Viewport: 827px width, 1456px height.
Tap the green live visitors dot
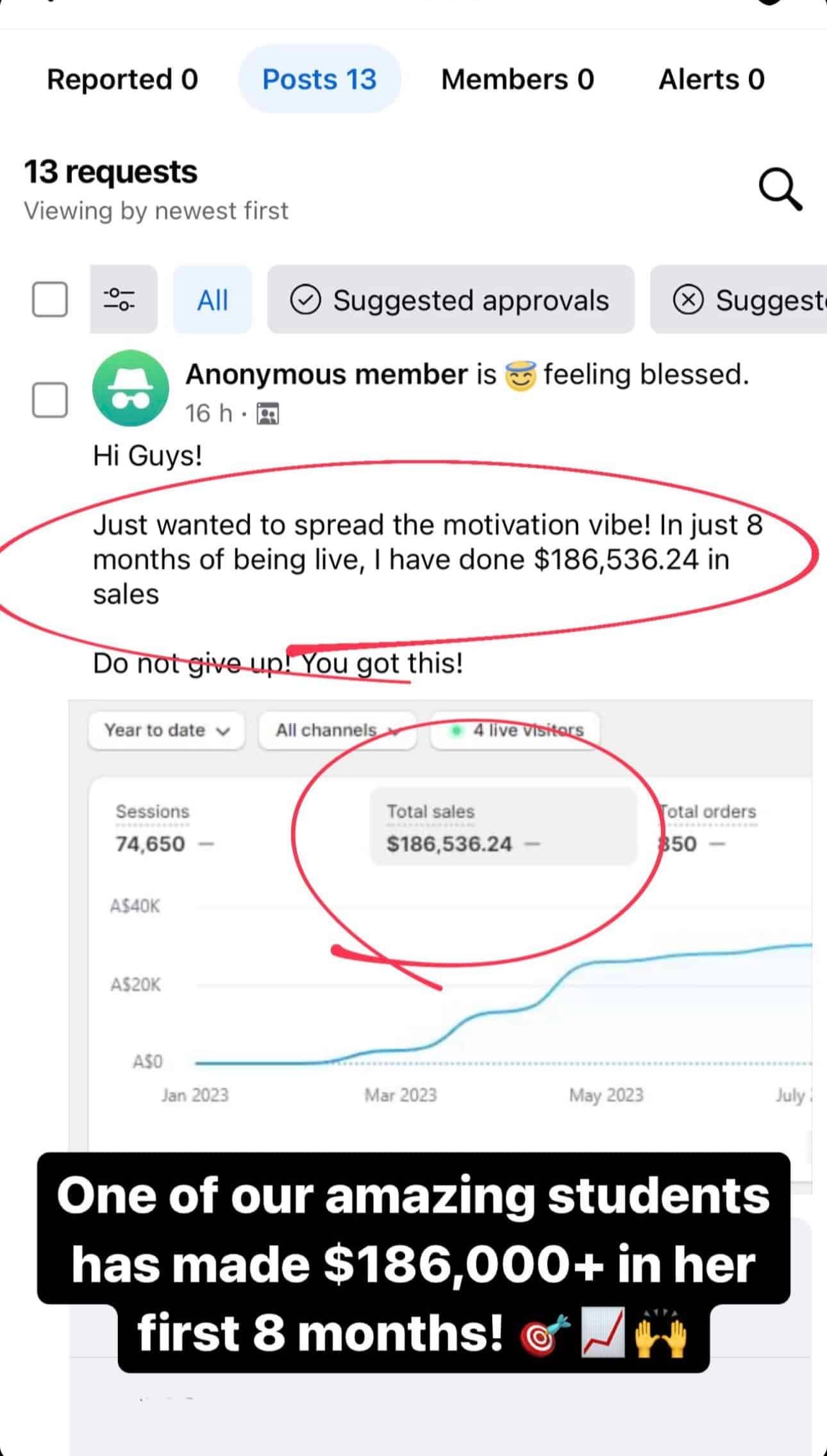coord(456,731)
